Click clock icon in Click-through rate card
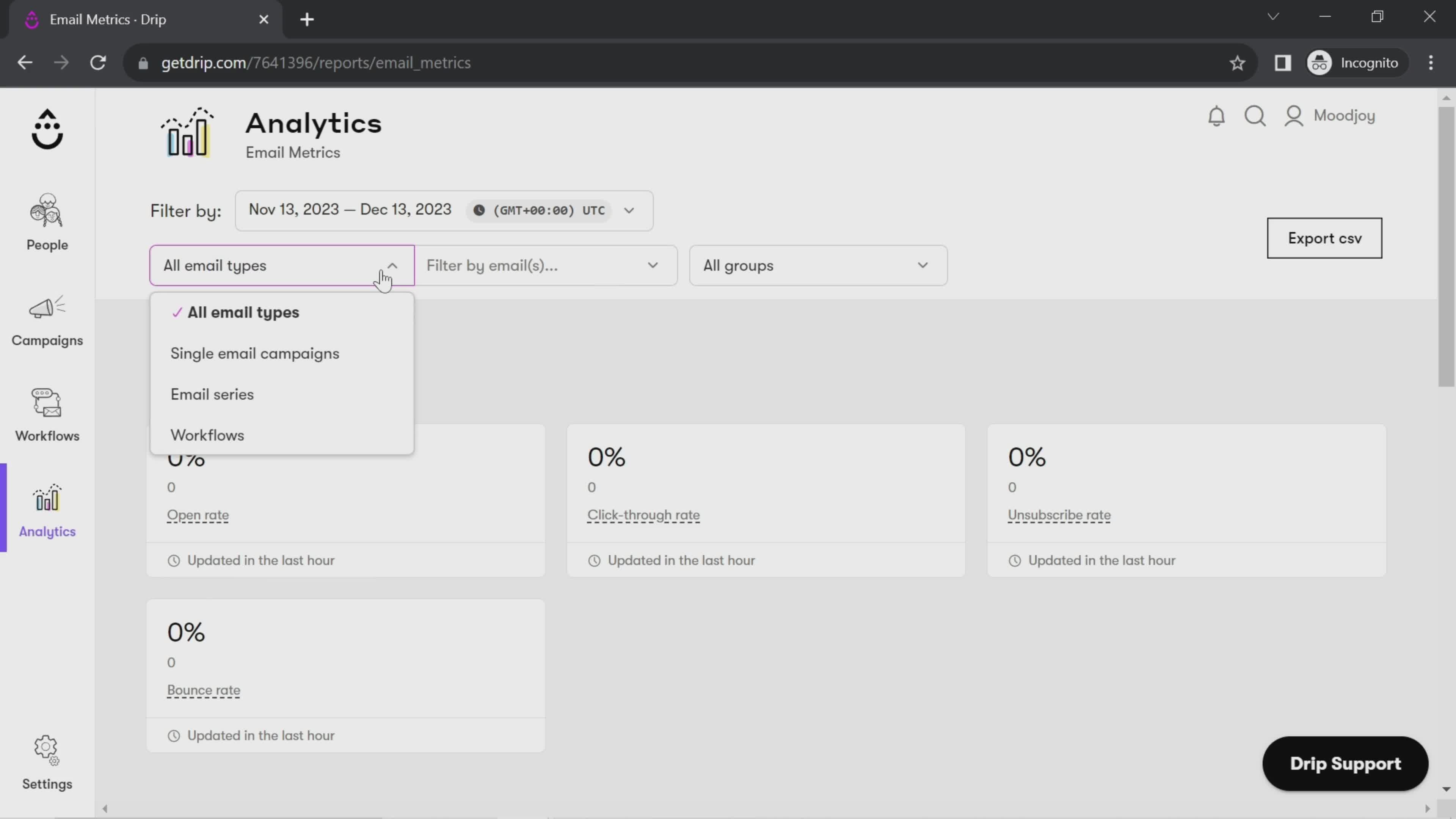1456x819 pixels. (594, 561)
